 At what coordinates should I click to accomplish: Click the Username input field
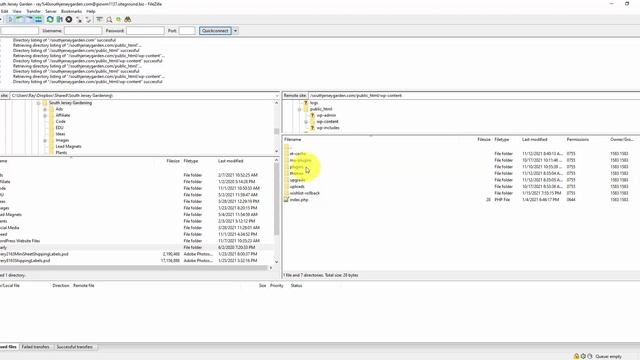click(x=83, y=31)
